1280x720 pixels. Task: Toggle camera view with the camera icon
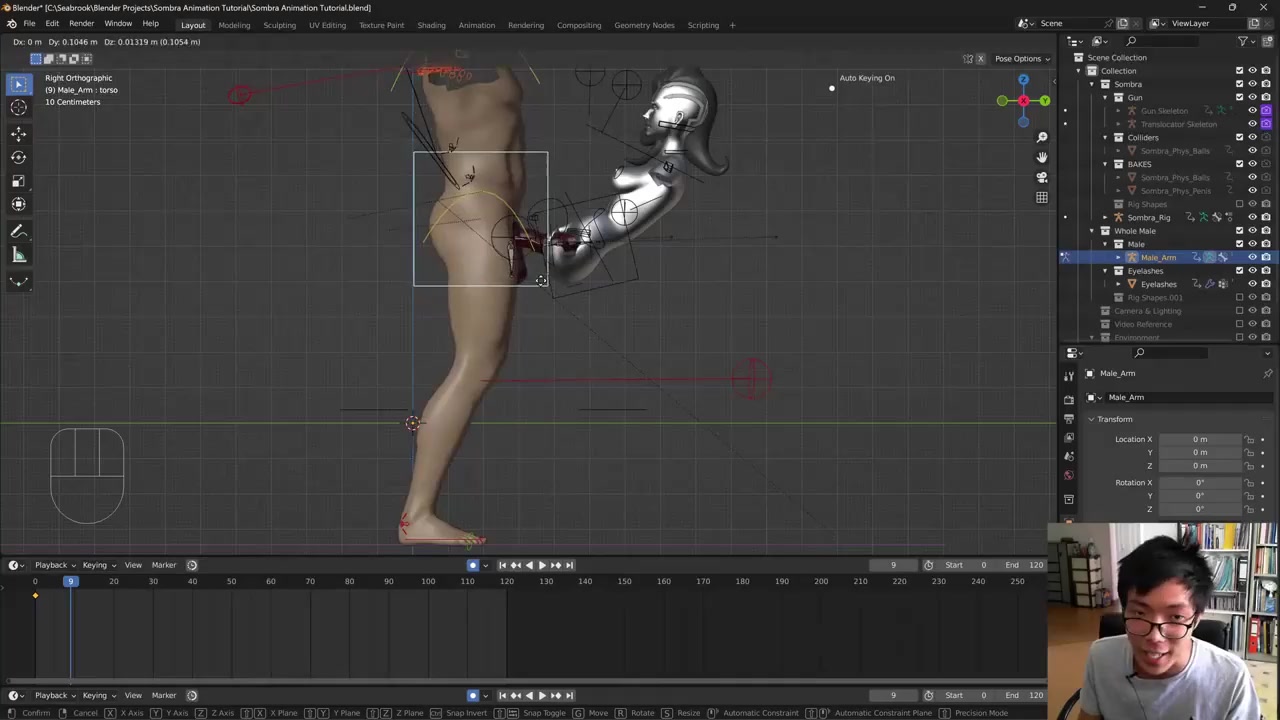(x=1041, y=177)
